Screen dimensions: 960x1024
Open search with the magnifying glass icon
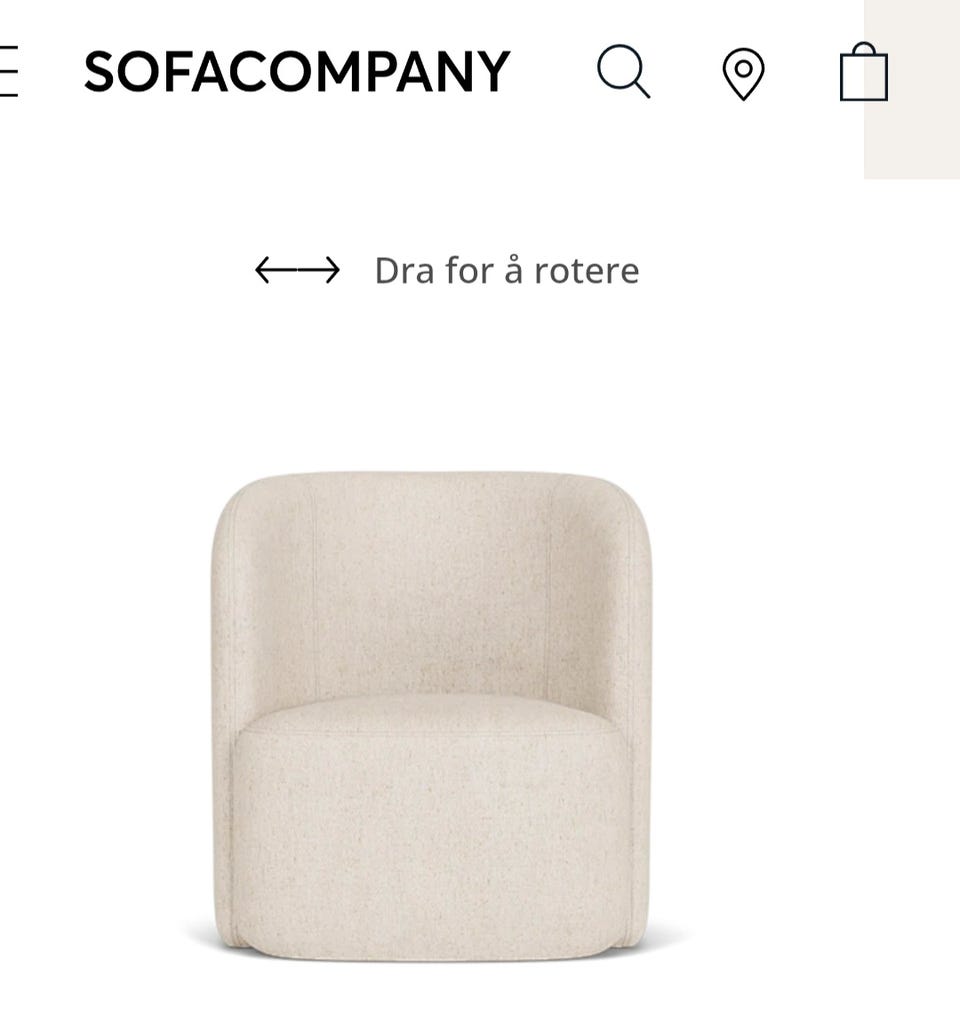coord(624,71)
